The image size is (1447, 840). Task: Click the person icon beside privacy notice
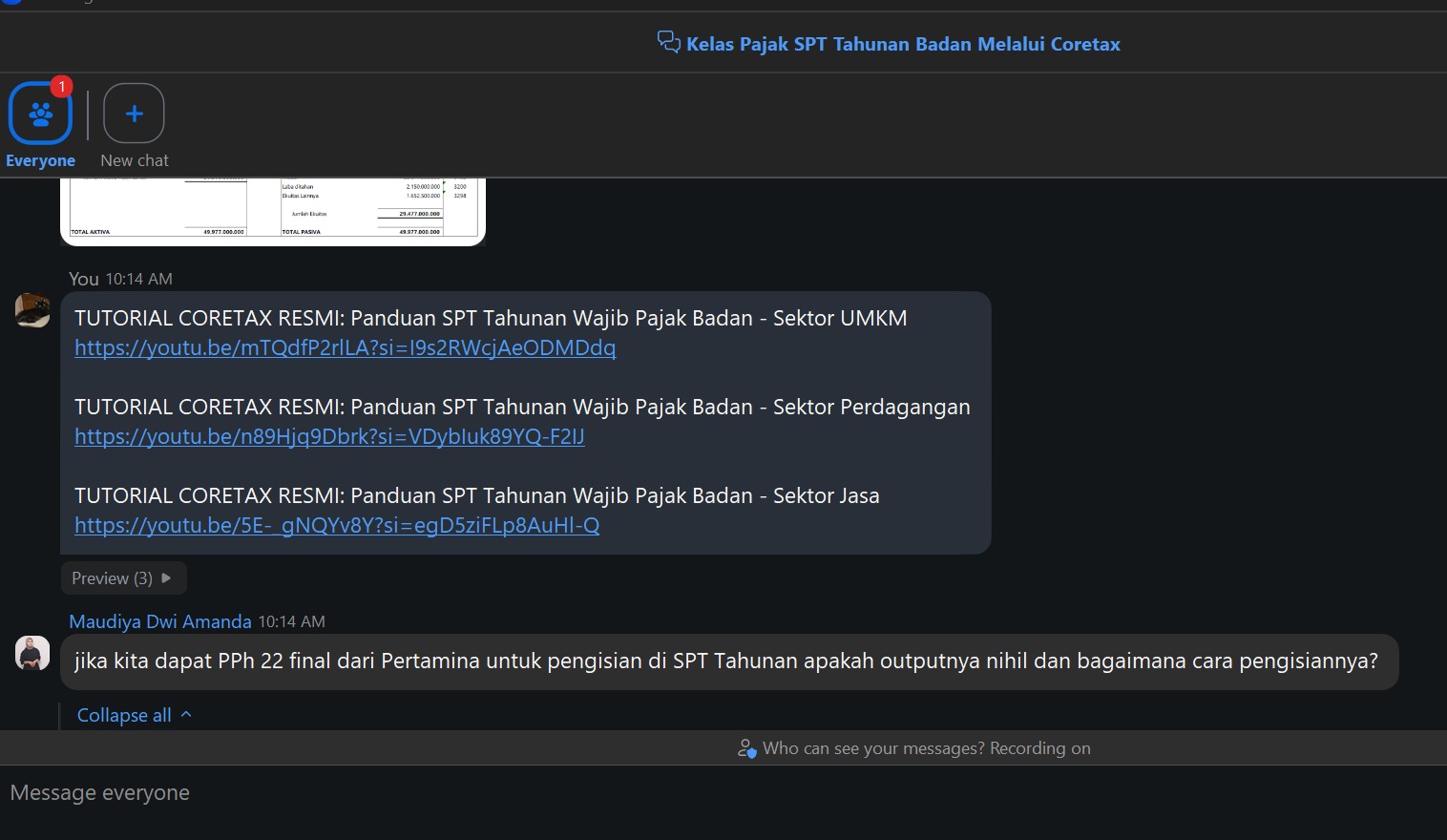[746, 748]
